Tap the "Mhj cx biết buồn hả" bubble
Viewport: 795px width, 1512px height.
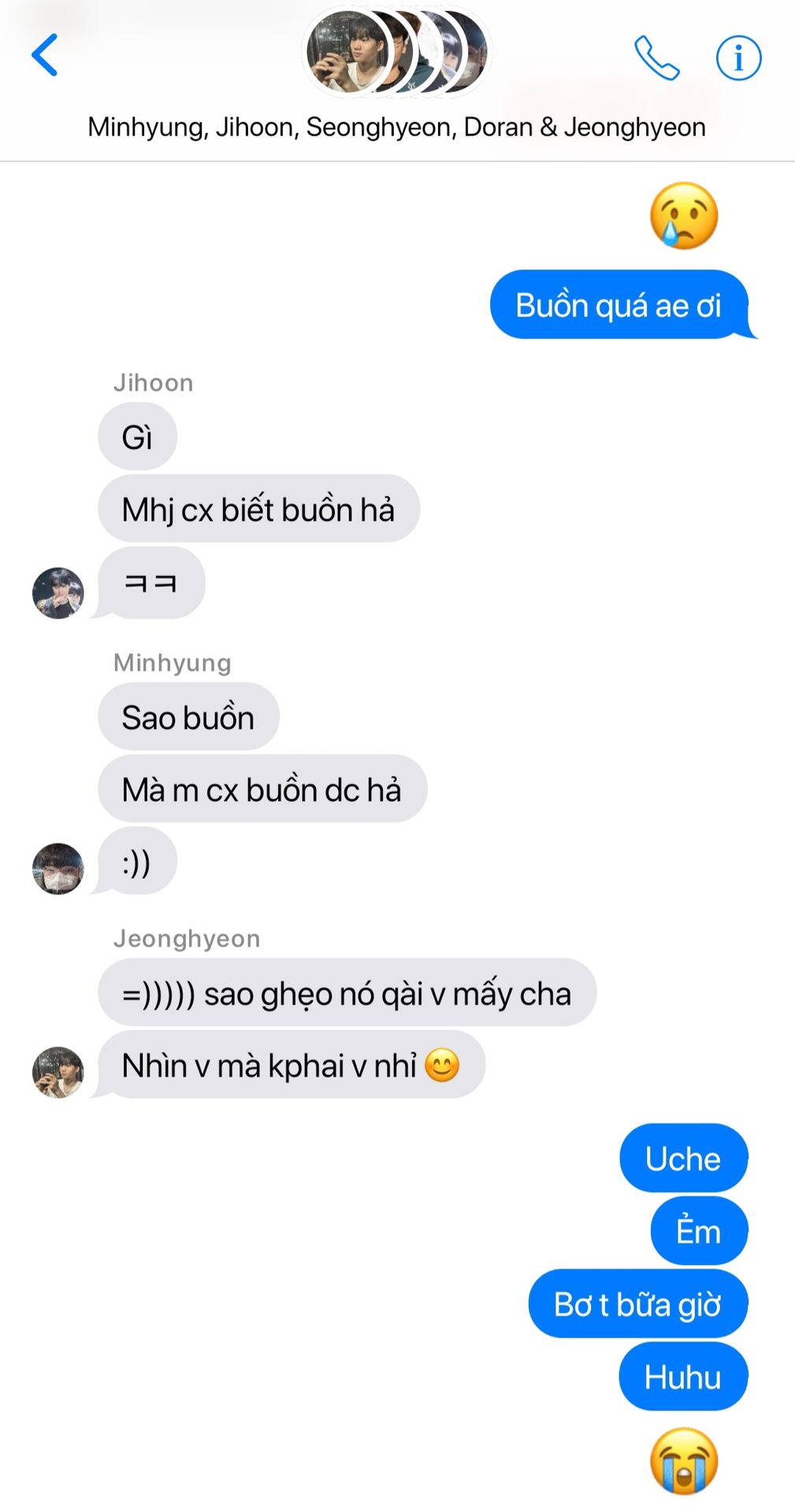coord(258,509)
